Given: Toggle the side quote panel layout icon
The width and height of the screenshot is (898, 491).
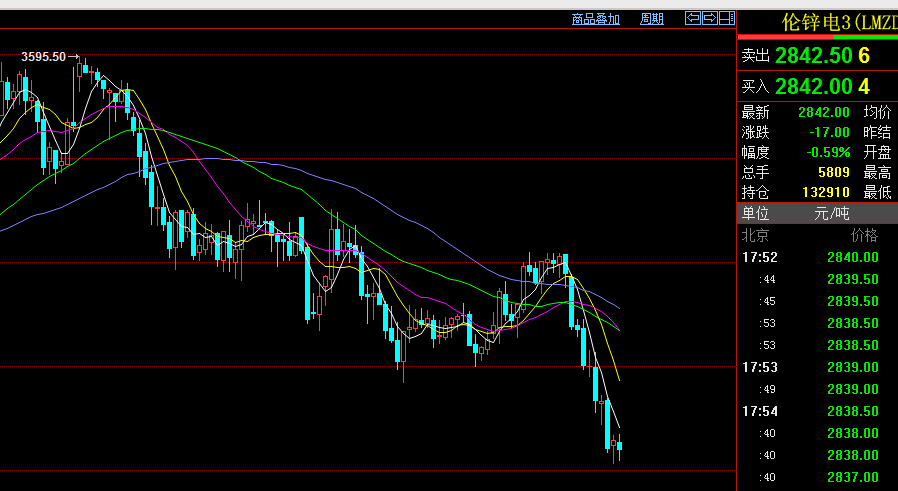Looking at the screenshot, I should 727,18.
